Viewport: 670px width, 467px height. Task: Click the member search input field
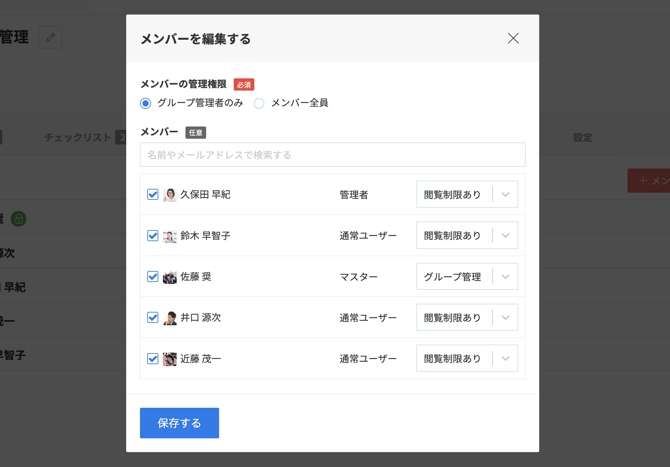click(332, 155)
